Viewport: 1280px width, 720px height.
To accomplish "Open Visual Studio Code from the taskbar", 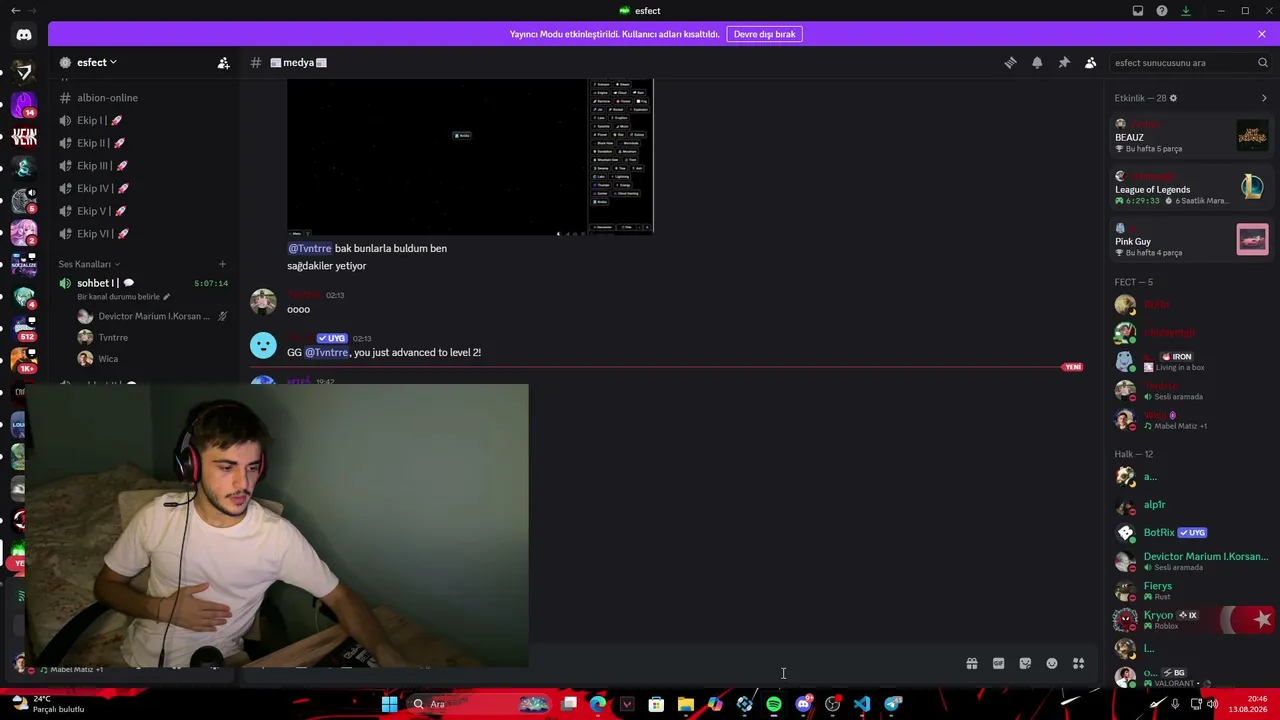I will pyautogui.click(x=862, y=704).
